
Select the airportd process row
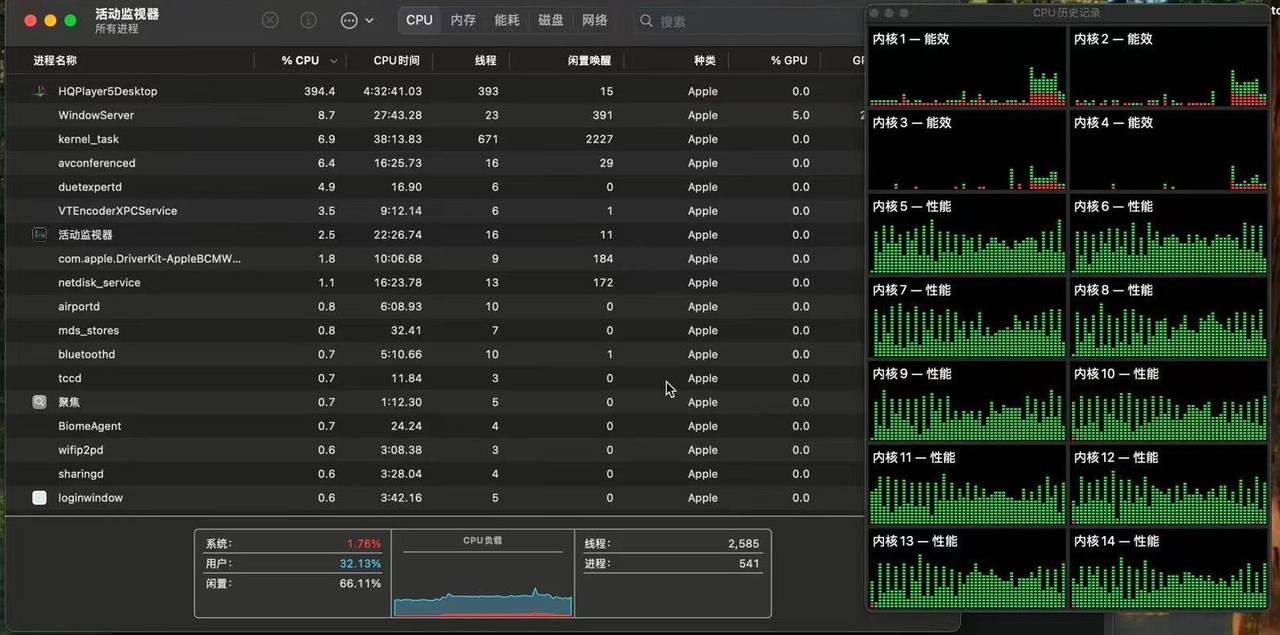(x=435, y=307)
